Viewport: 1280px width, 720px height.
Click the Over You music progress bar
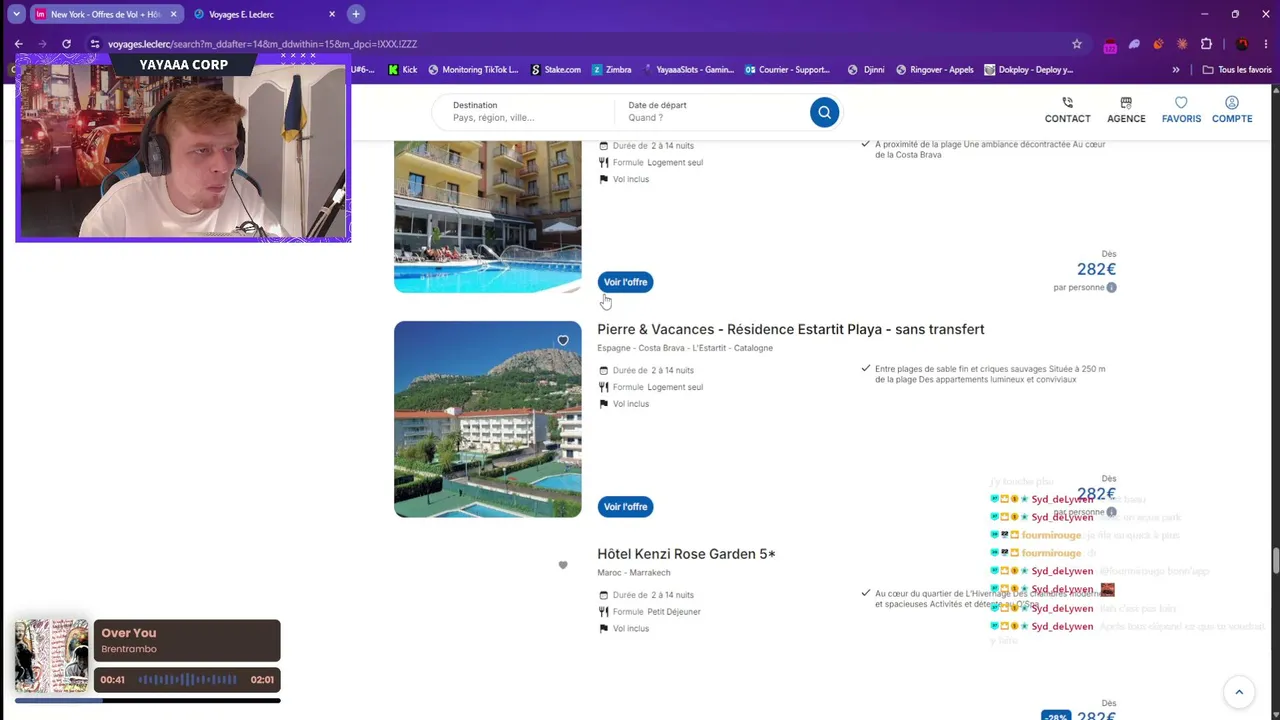pyautogui.click(x=147, y=700)
